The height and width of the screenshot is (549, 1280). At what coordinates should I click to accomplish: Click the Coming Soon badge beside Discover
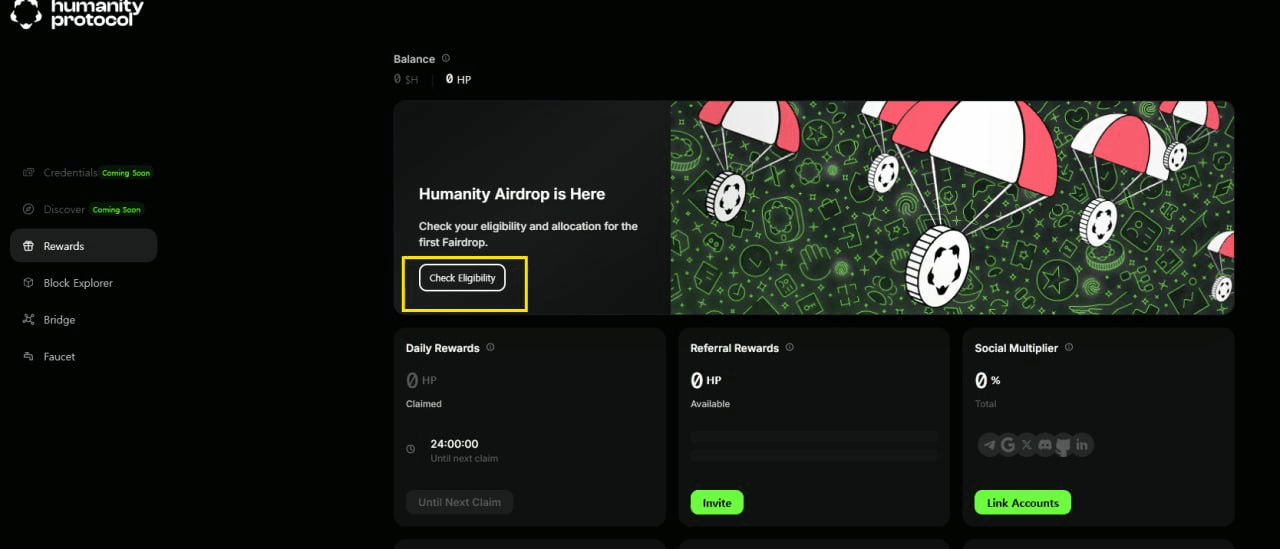117,210
